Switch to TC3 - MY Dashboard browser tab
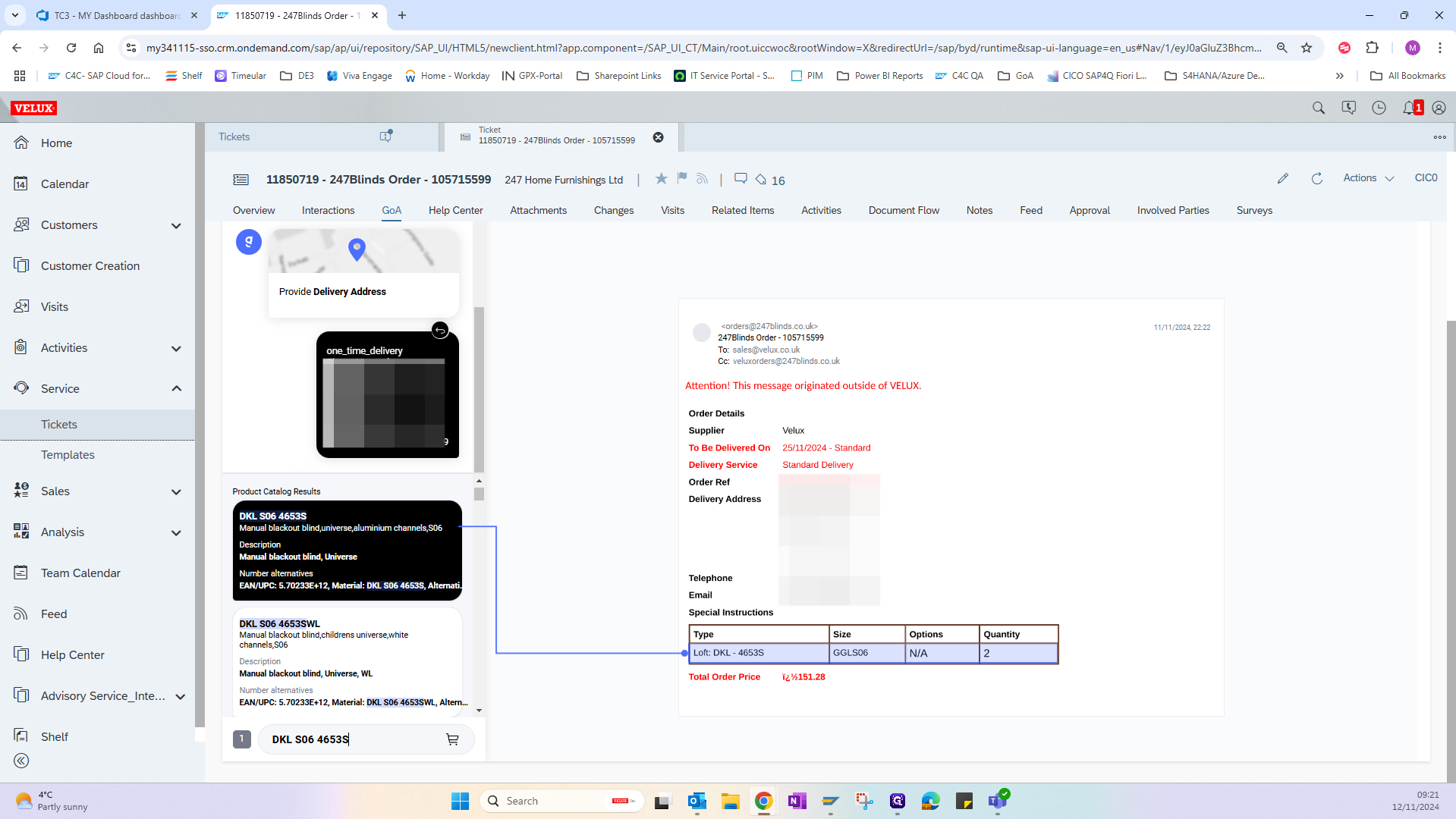Image resolution: width=1456 pixels, height=819 pixels. (118, 15)
